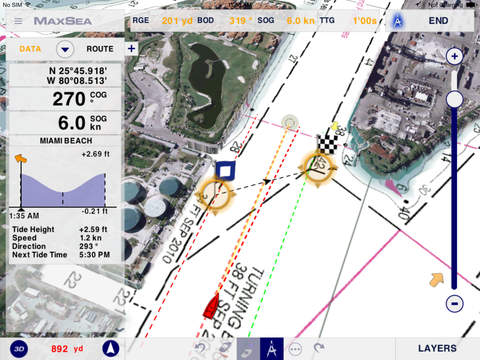Switch to the DATA tab
The height and width of the screenshot is (360, 480).
[30, 49]
